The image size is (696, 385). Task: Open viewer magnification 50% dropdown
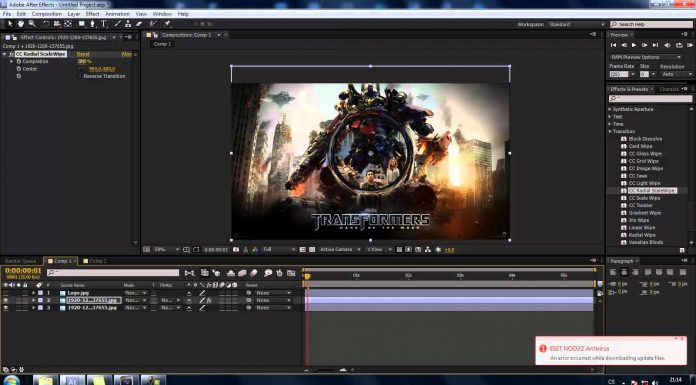[x=166, y=250]
